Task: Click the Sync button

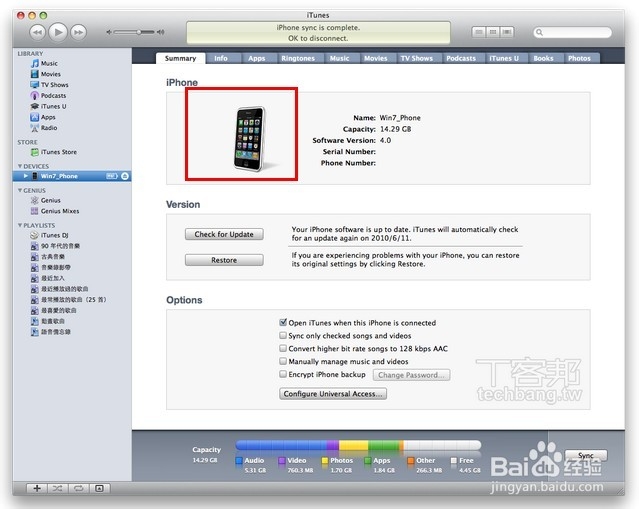Action: (x=586, y=456)
